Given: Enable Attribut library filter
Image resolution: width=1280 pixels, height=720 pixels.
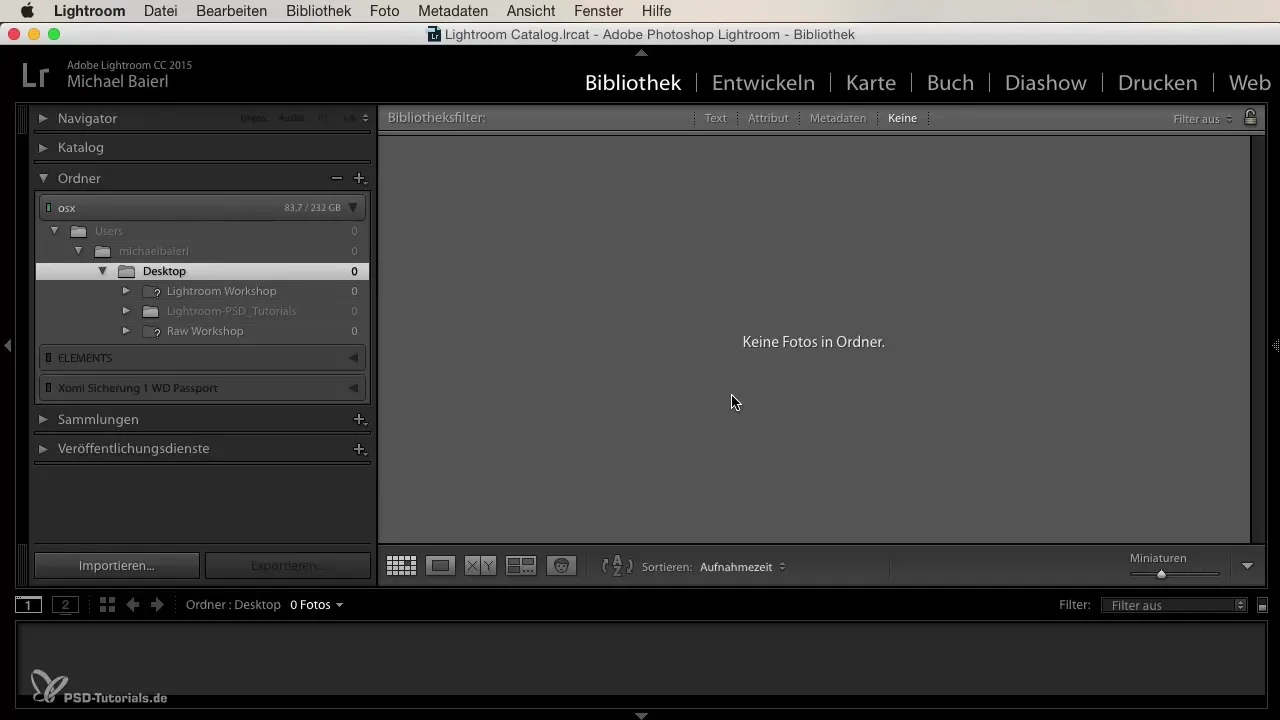Looking at the screenshot, I should coord(768,118).
